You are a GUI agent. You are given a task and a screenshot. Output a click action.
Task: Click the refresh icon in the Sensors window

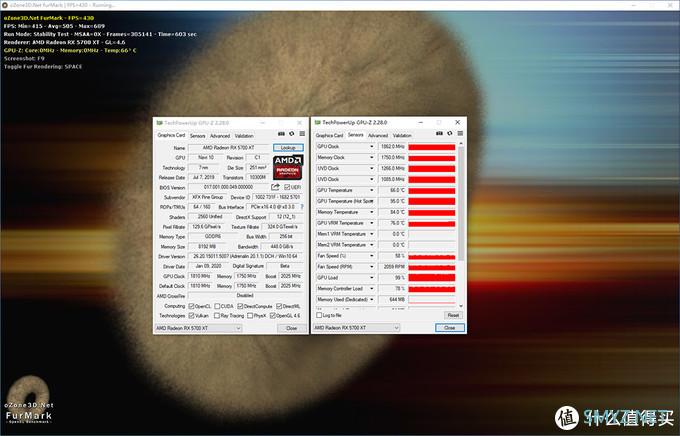tap(450, 134)
